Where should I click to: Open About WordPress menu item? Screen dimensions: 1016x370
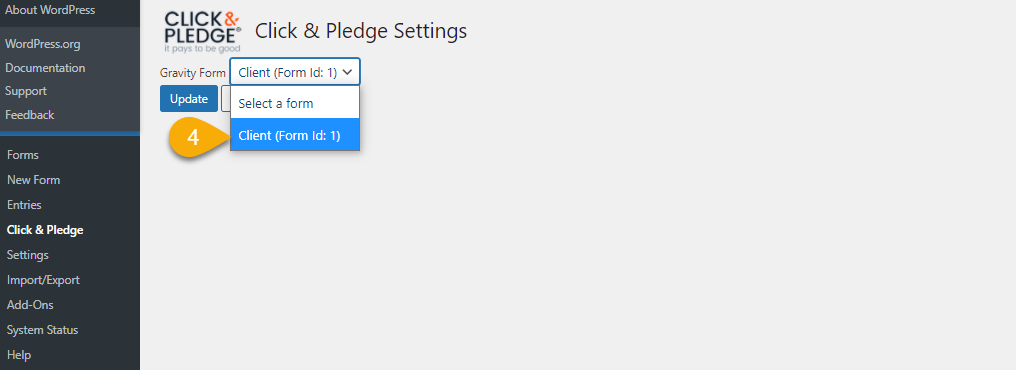pos(50,10)
